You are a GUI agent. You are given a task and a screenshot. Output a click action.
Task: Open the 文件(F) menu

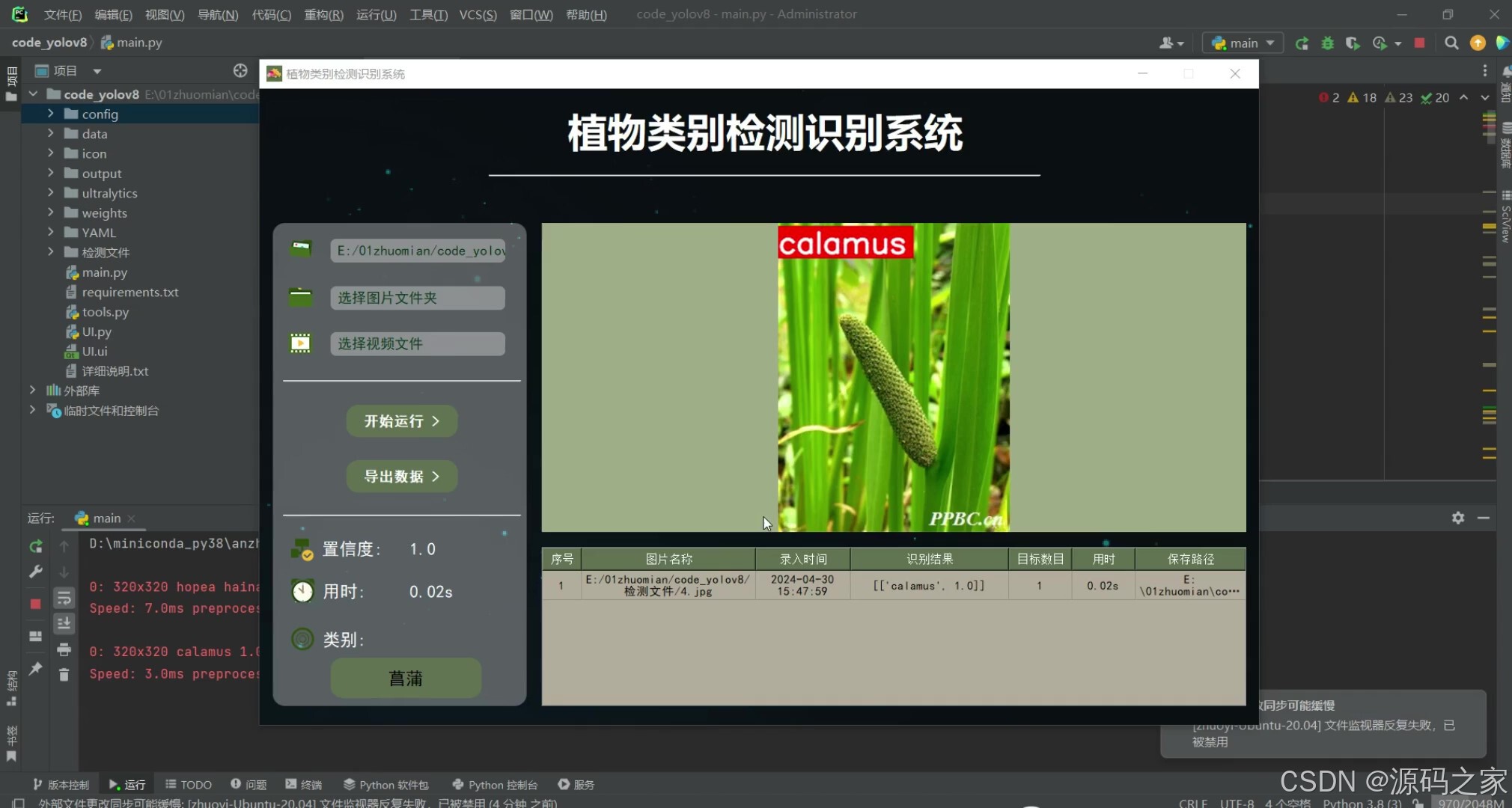(x=61, y=14)
